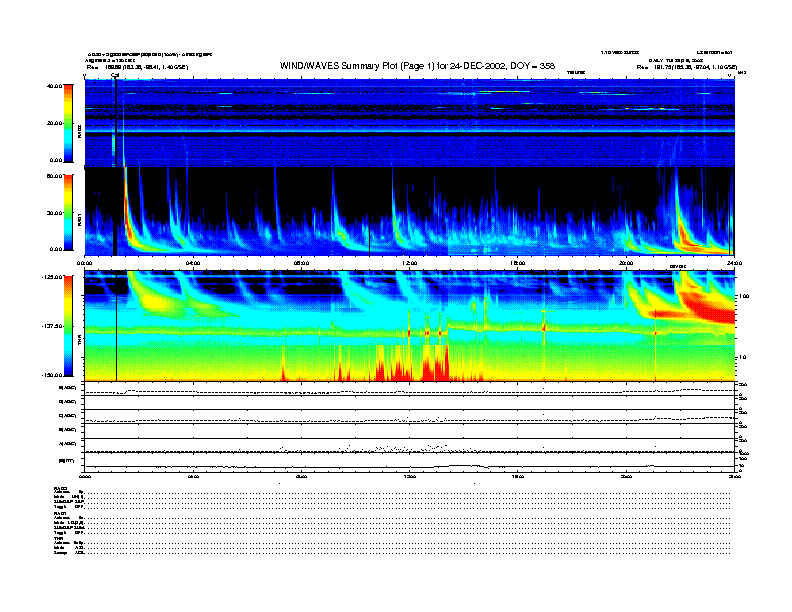This screenshot has height=612, width=792.
Task: Click the WIND/WAVES Summary Plot title
Action: point(417,66)
